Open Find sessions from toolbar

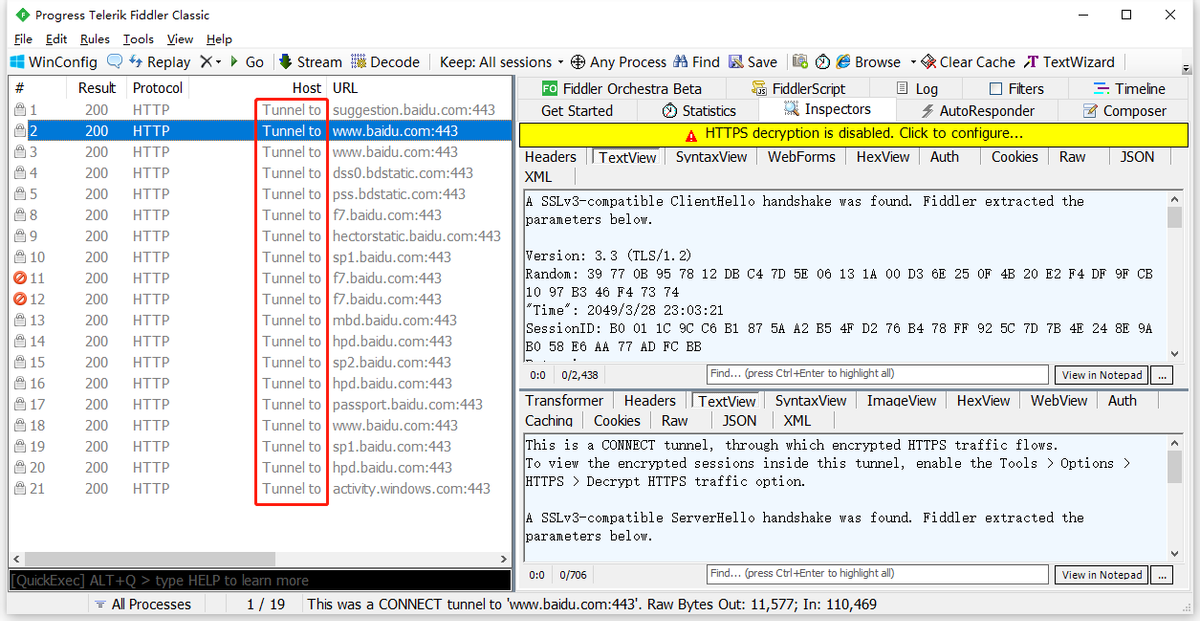697,62
